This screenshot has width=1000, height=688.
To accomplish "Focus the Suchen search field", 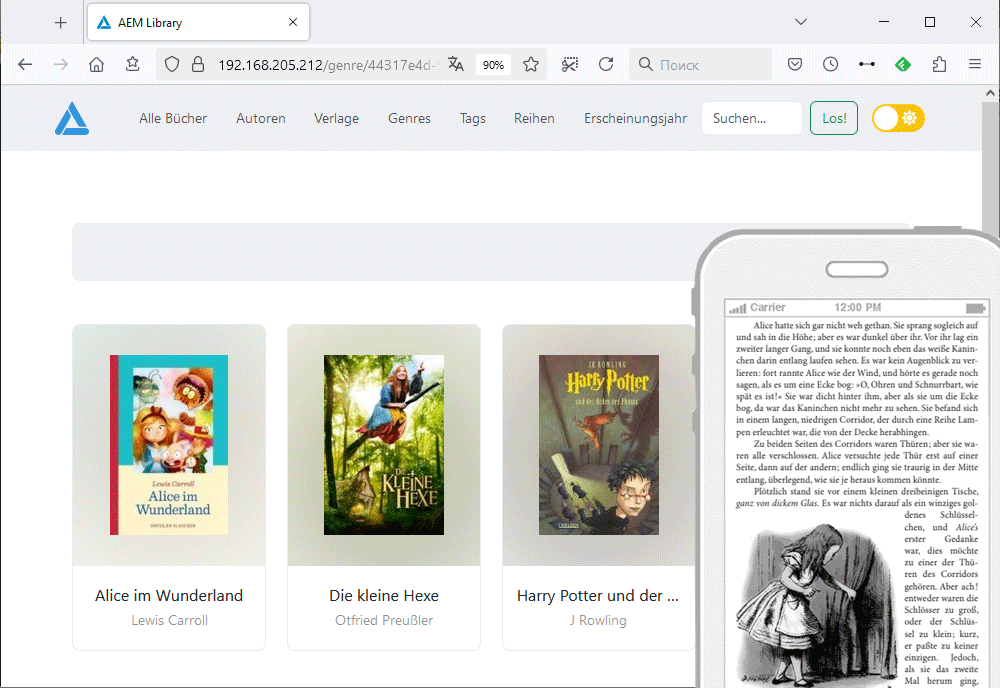I will 751,118.
